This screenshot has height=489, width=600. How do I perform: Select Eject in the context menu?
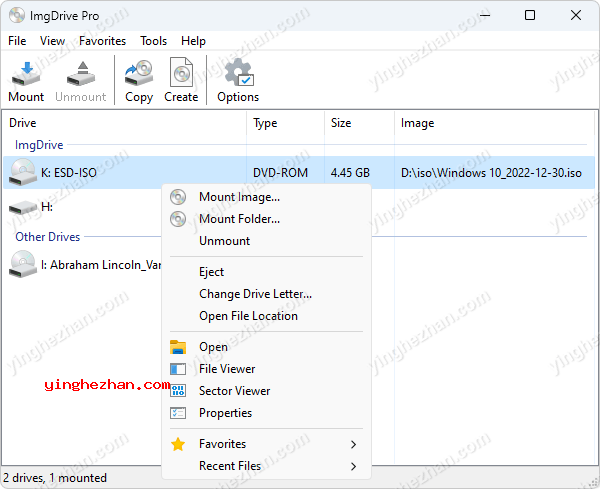266,272
